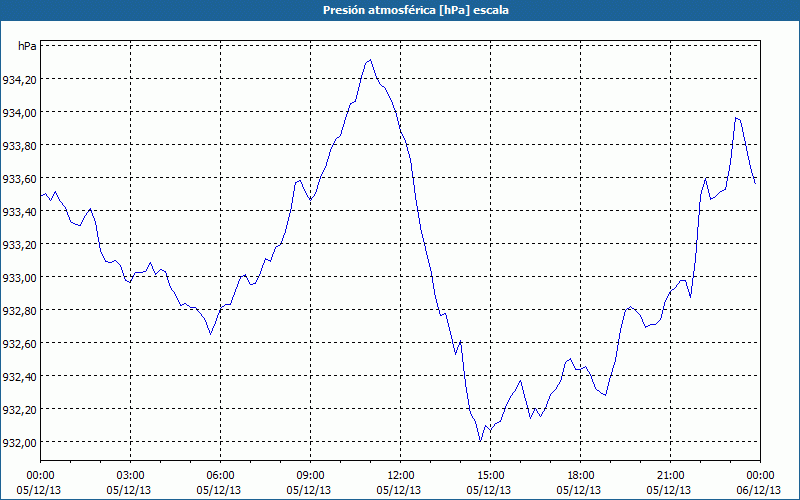Screen dimensions: 800x500
Task: Click the 06:00 time axis label
Action: pos(220,476)
